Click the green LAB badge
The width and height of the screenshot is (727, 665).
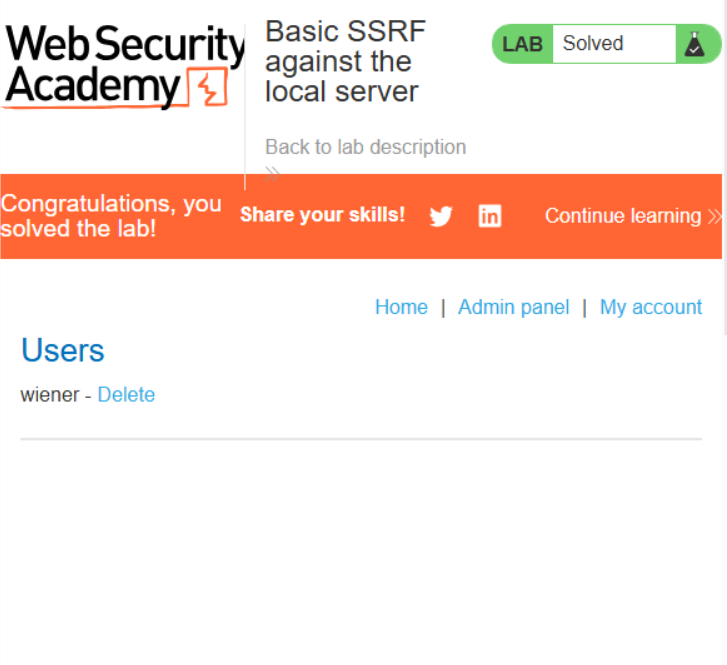(x=522, y=44)
